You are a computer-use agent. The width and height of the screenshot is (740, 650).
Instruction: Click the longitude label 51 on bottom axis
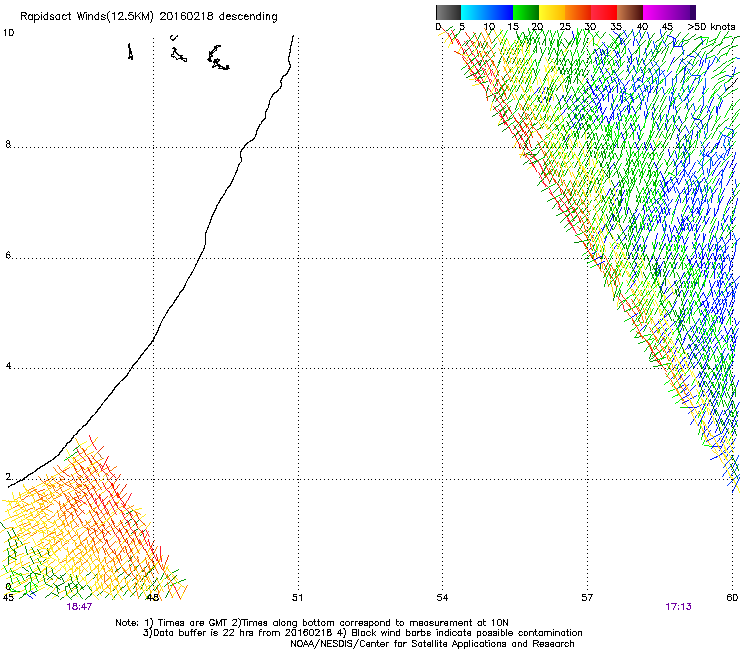point(297,598)
